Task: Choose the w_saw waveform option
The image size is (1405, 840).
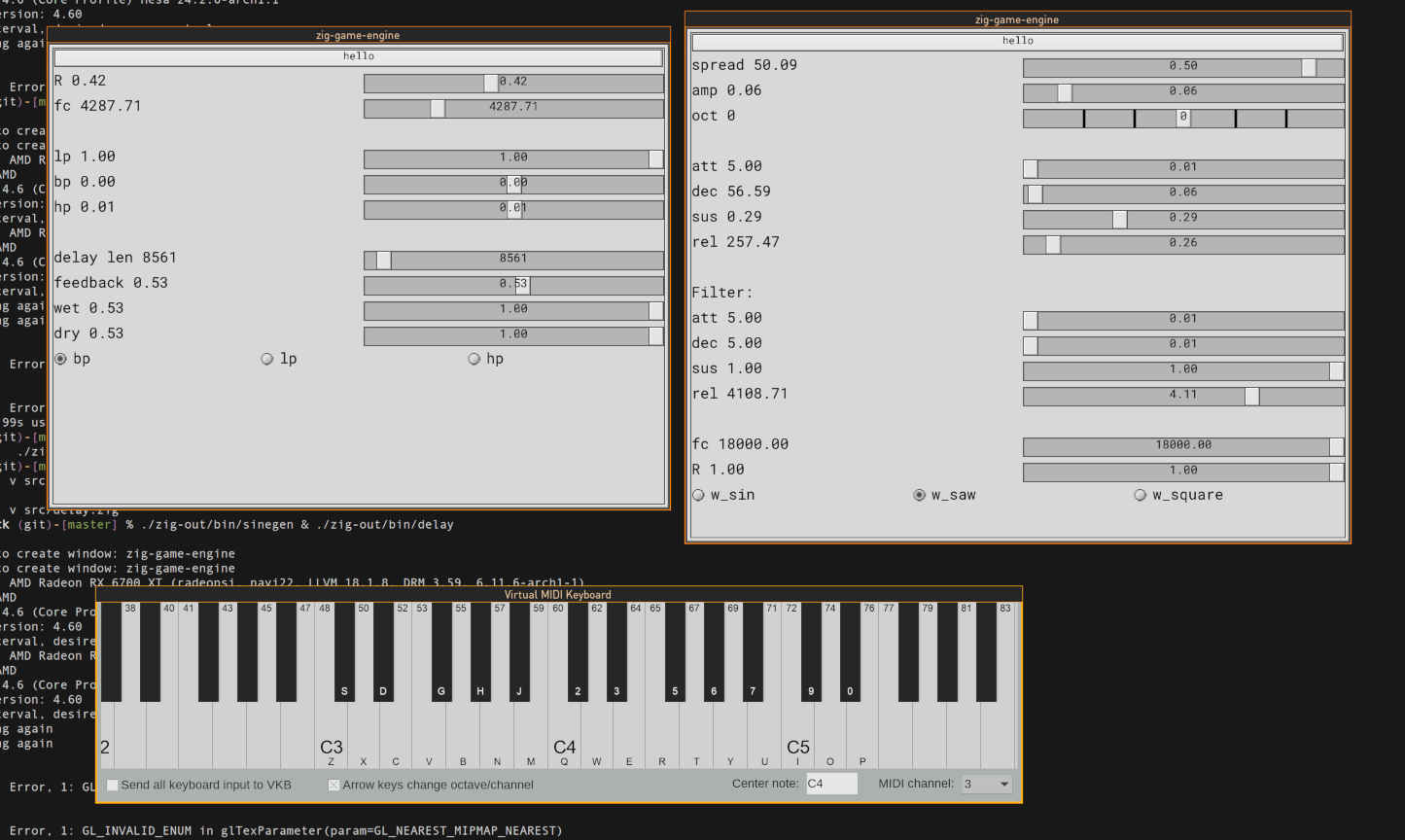Action: [x=920, y=495]
